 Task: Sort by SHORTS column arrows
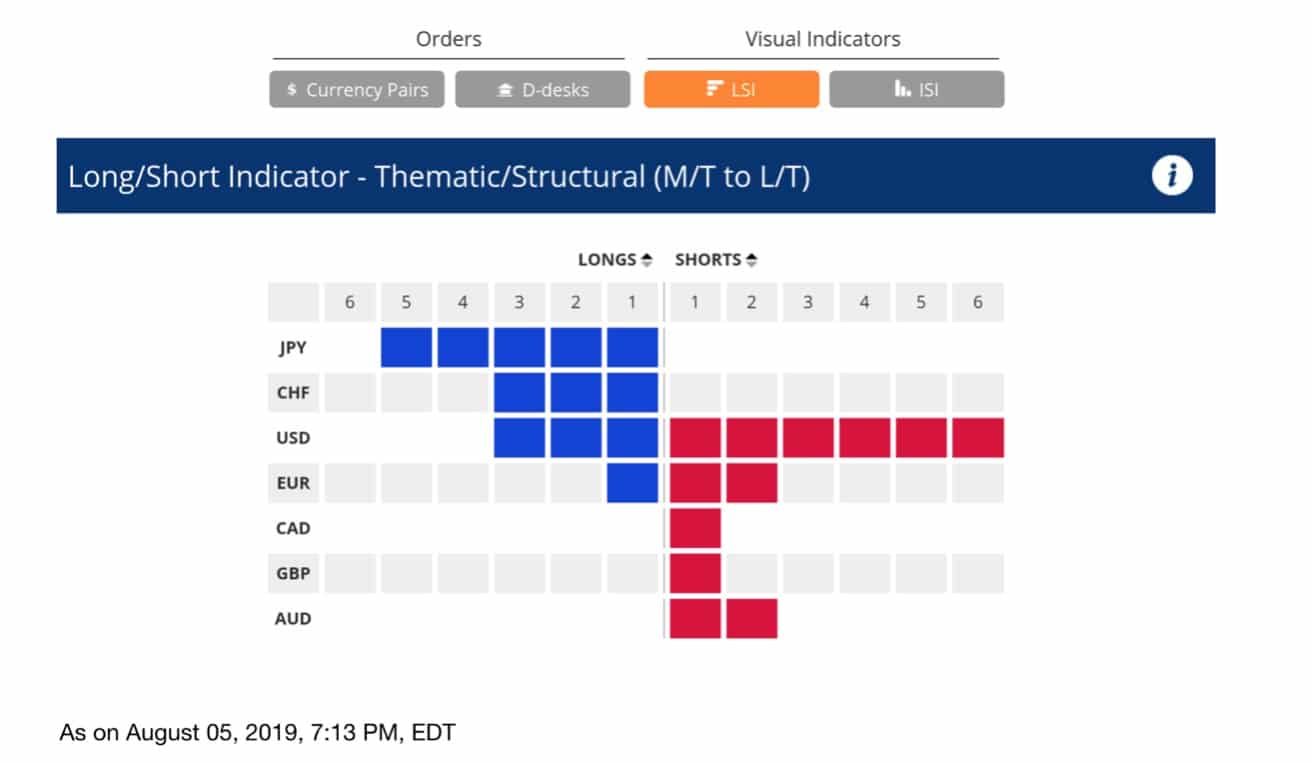pos(752,260)
